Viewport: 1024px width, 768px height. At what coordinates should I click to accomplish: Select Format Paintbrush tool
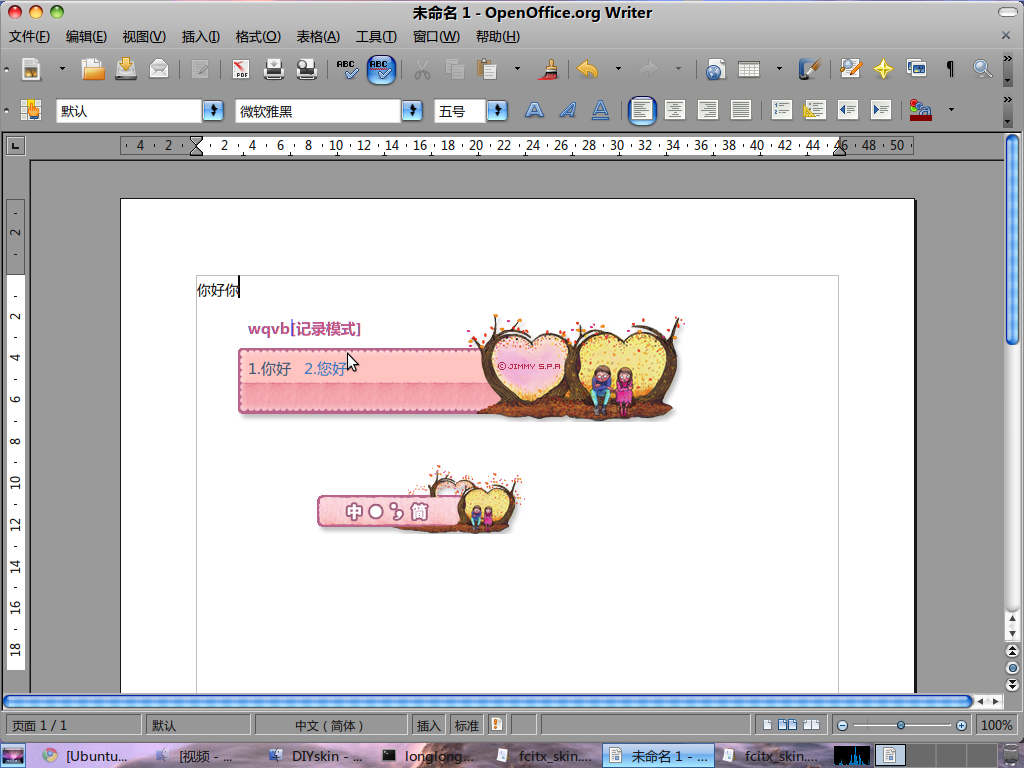coord(549,69)
